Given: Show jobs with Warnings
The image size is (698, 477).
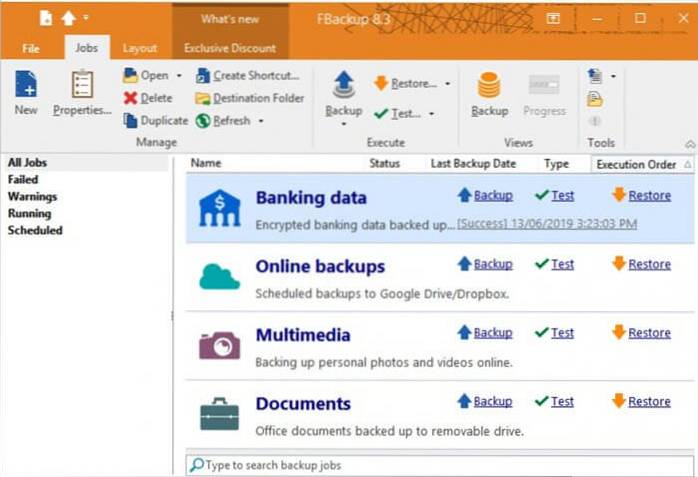Looking at the screenshot, I should point(32,197).
